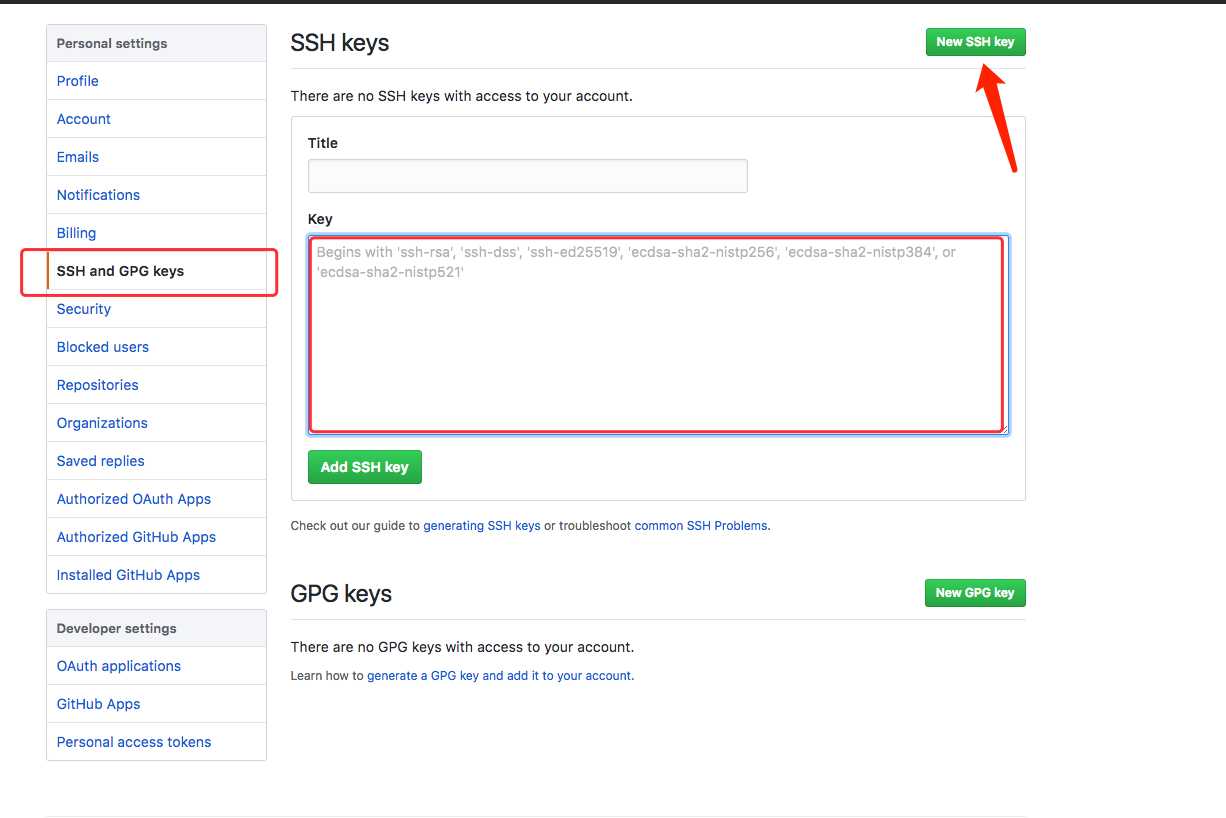Image resolution: width=1226 pixels, height=818 pixels.
Task: Open the Emails settings page
Action: coord(78,157)
